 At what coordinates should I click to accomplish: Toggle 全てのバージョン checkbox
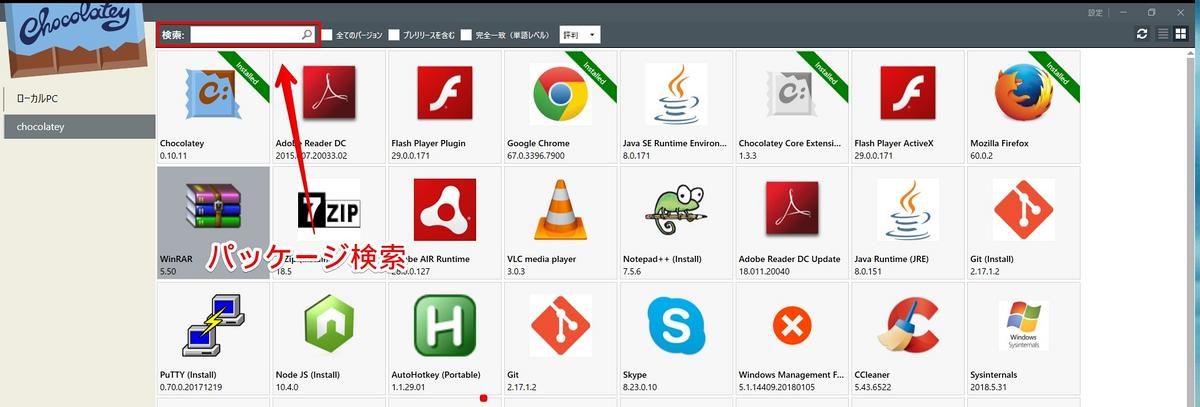click(x=327, y=35)
